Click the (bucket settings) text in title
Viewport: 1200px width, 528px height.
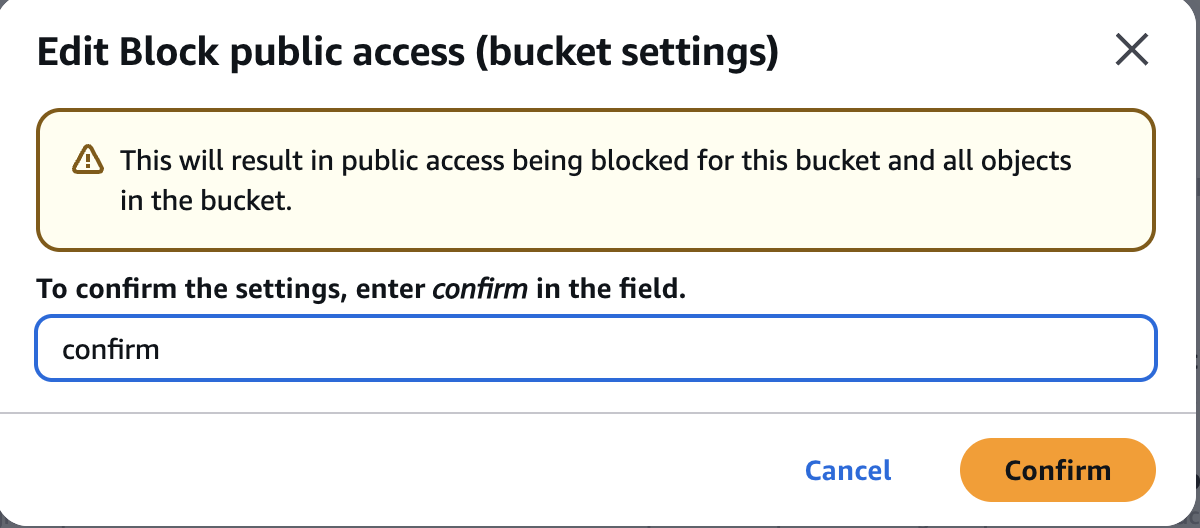coord(626,53)
